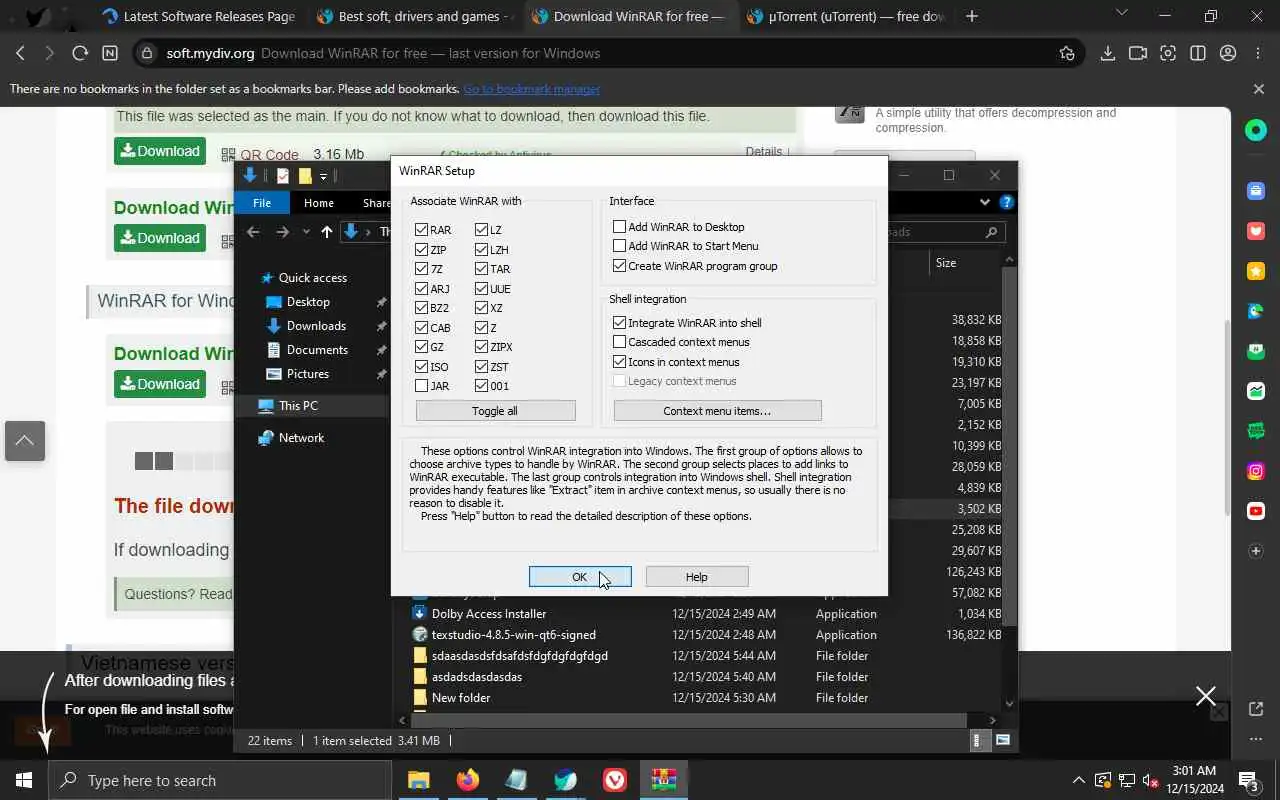The height and width of the screenshot is (800, 1280).
Task: Click the Explorer Up arrow navigation icon
Action: [x=327, y=232]
